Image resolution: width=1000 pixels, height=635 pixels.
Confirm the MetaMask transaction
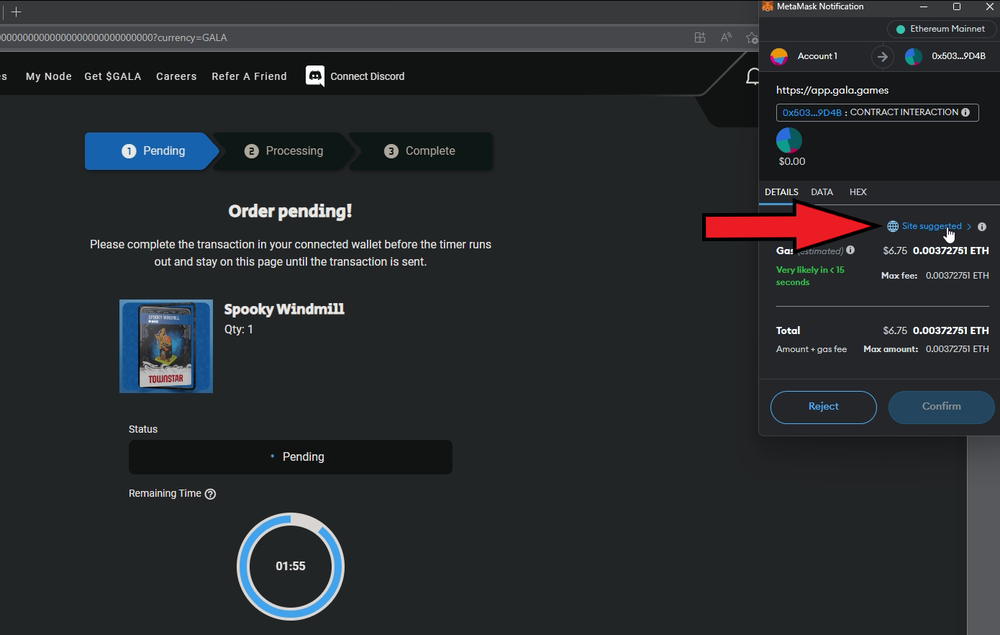pyautogui.click(x=941, y=407)
